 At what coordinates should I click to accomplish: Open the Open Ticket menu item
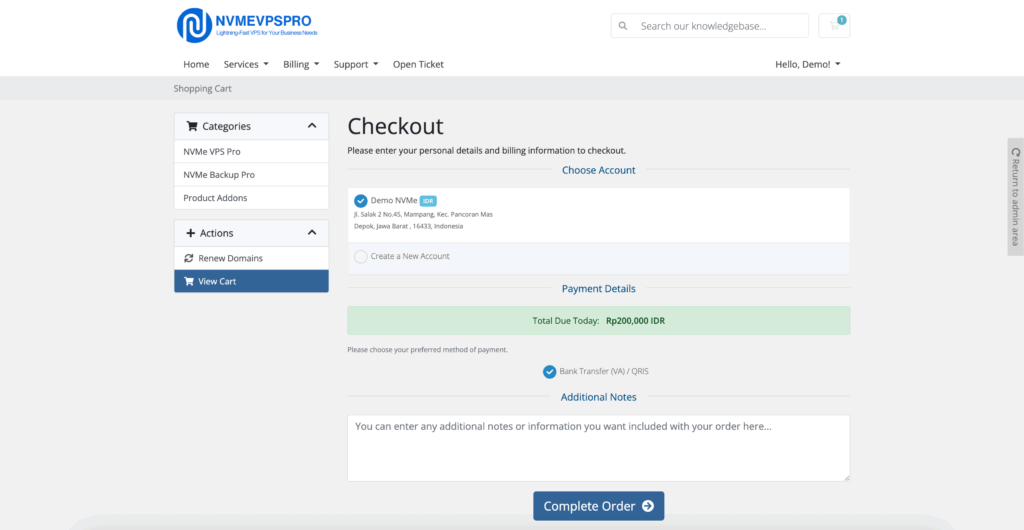tap(418, 64)
